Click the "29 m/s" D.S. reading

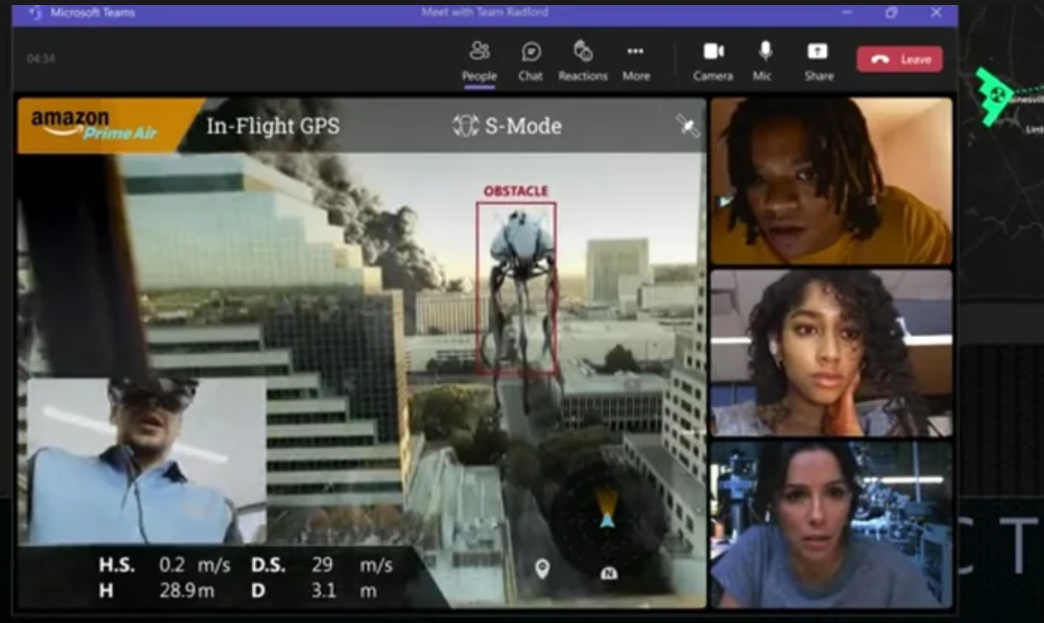(x=352, y=565)
